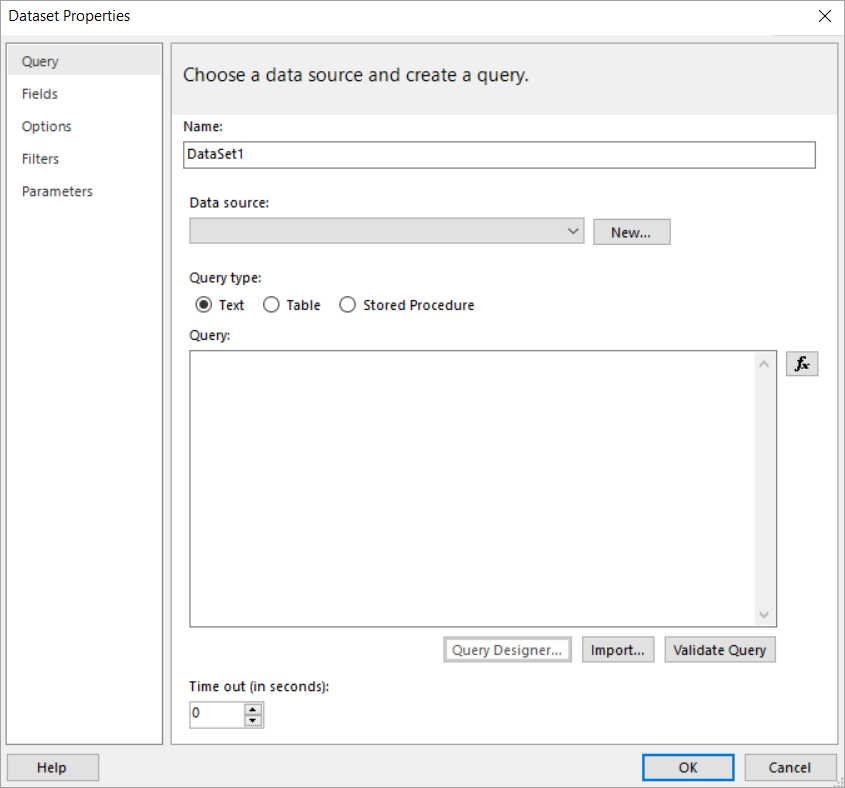The width and height of the screenshot is (845, 788).
Task: Click the query box scroll up arrow
Action: (x=764, y=364)
